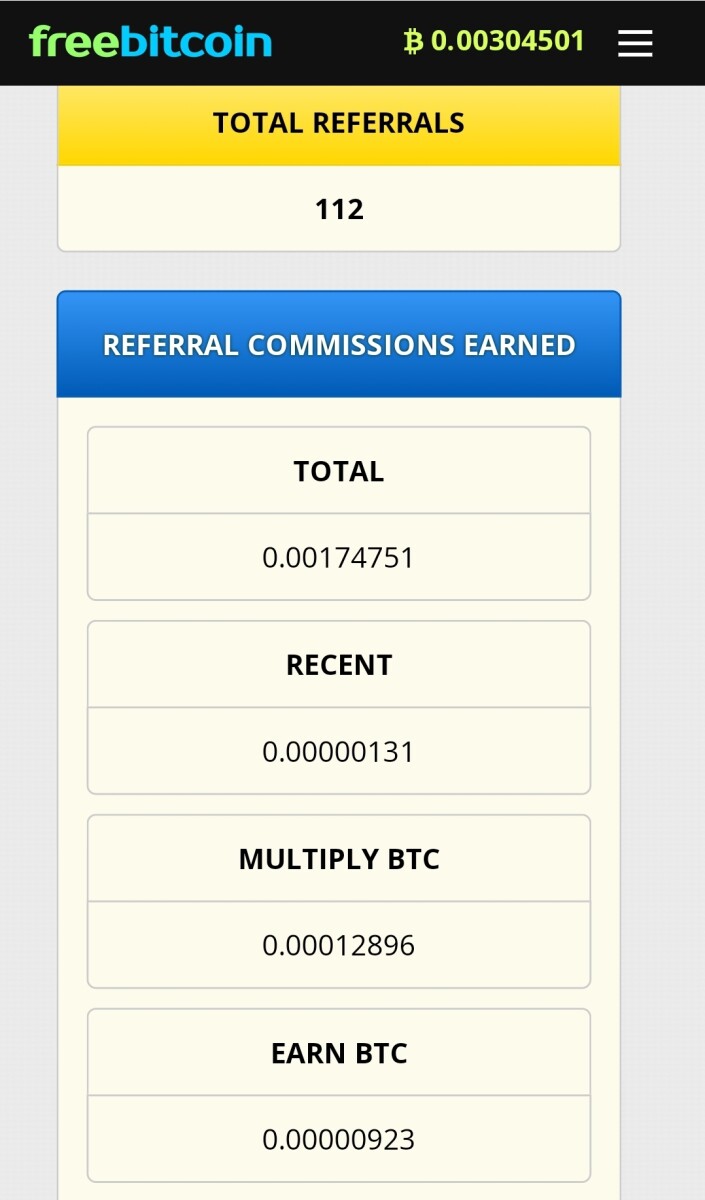Click the TOTAL commissions label
Viewport: 705px width, 1200px height.
pyautogui.click(x=339, y=471)
